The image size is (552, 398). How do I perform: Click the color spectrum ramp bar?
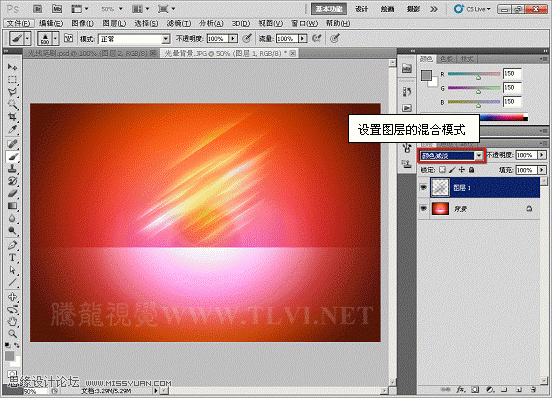pyautogui.click(x=504, y=118)
